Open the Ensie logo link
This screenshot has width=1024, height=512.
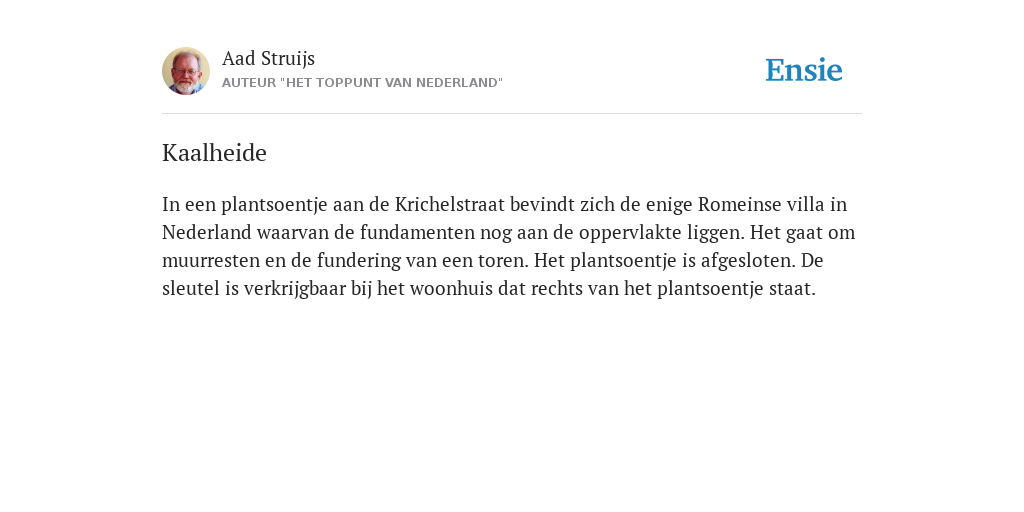click(804, 70)
